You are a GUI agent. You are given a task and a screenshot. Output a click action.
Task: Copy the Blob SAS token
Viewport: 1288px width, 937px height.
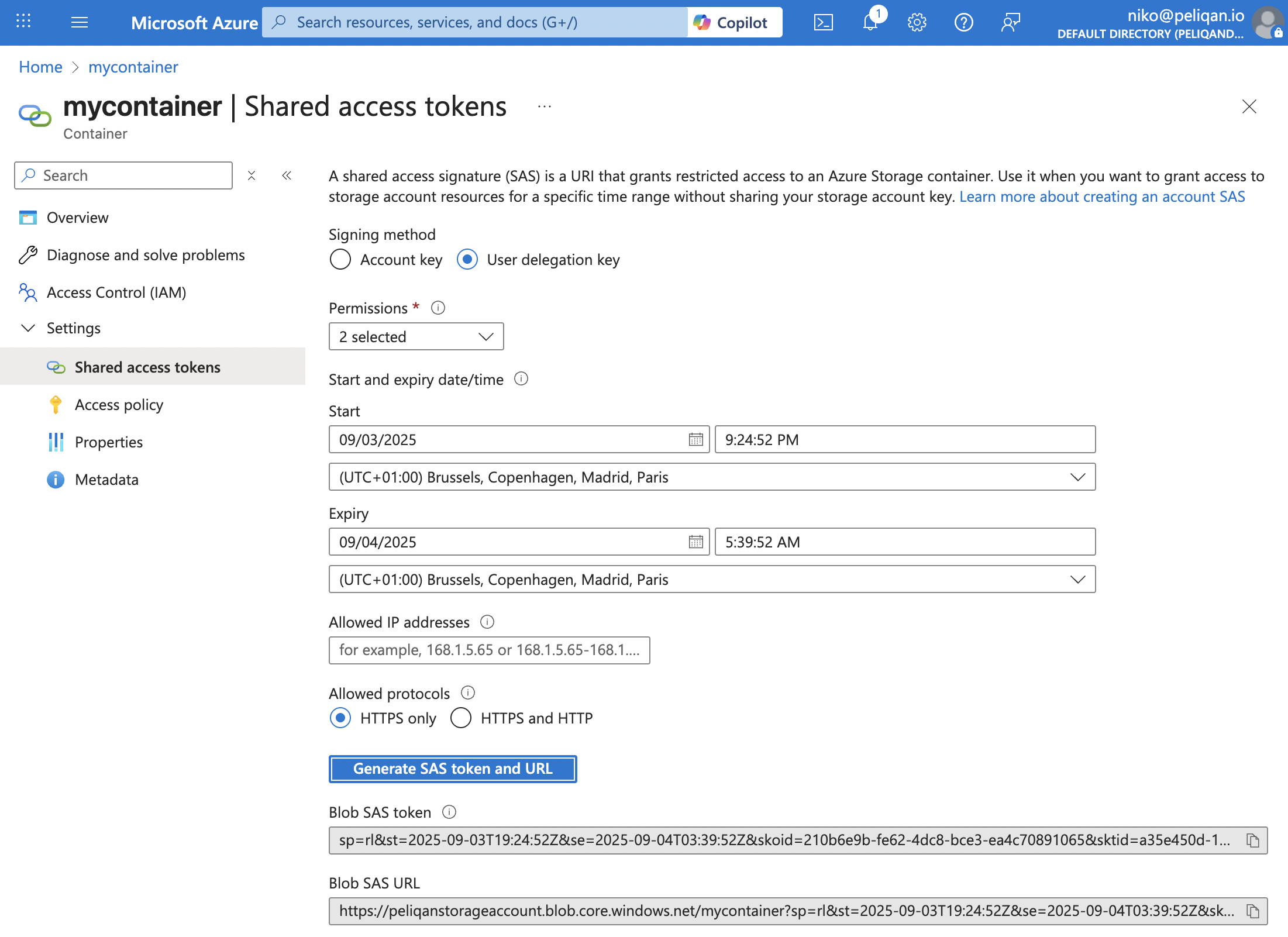click(x=1252, y=840)
